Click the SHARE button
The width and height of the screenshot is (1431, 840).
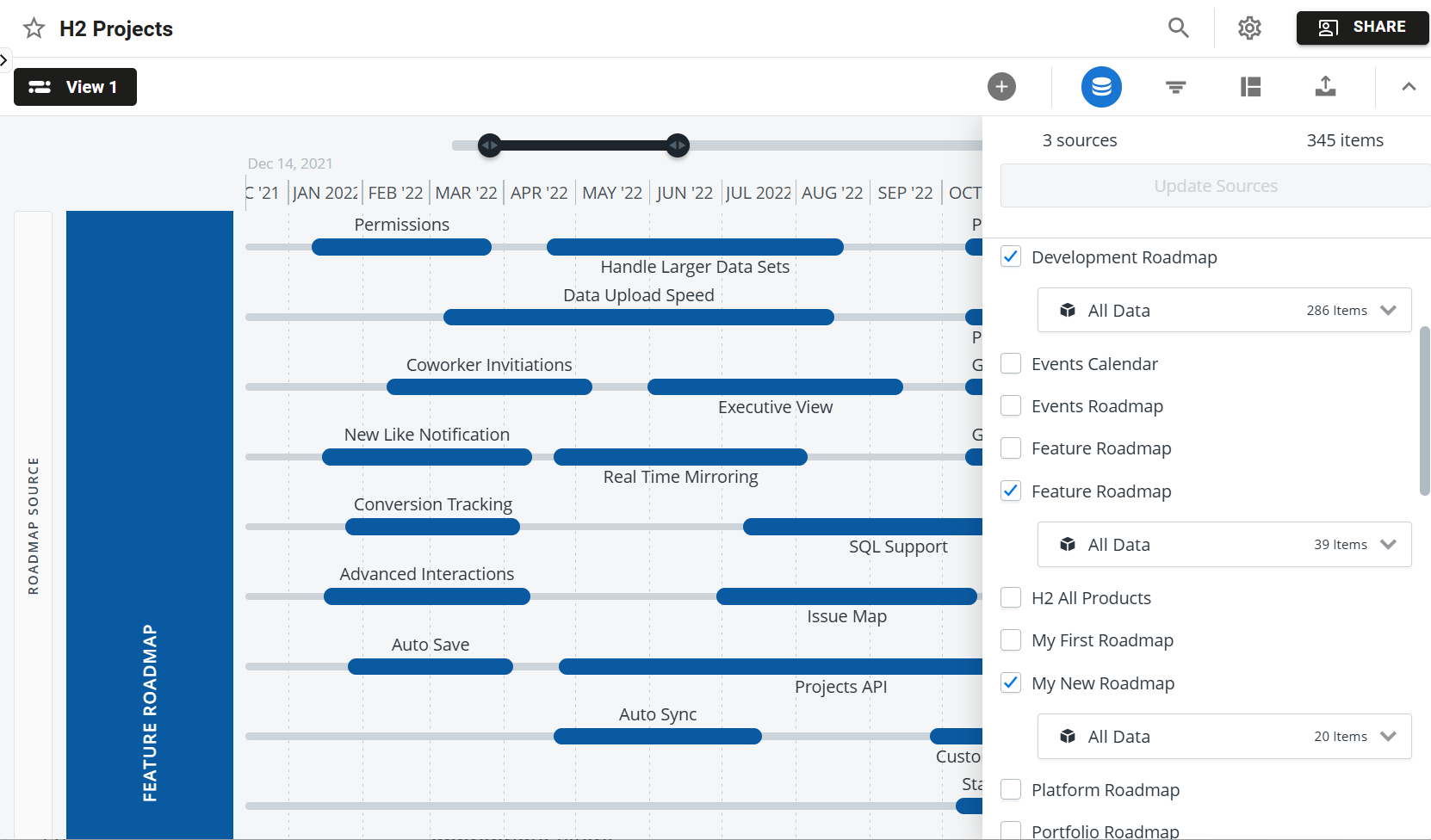[x=1362, y=27]
